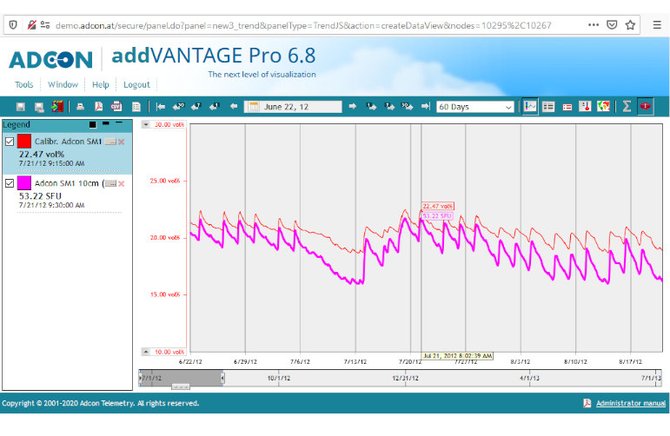
Task: Step forward one period with right arrow
Action: coord(353,106)
